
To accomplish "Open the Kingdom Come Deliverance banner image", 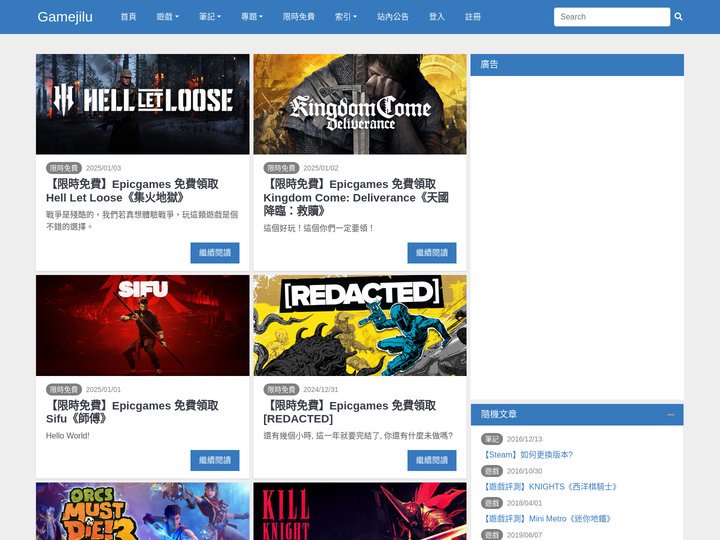I will point(360,104).
